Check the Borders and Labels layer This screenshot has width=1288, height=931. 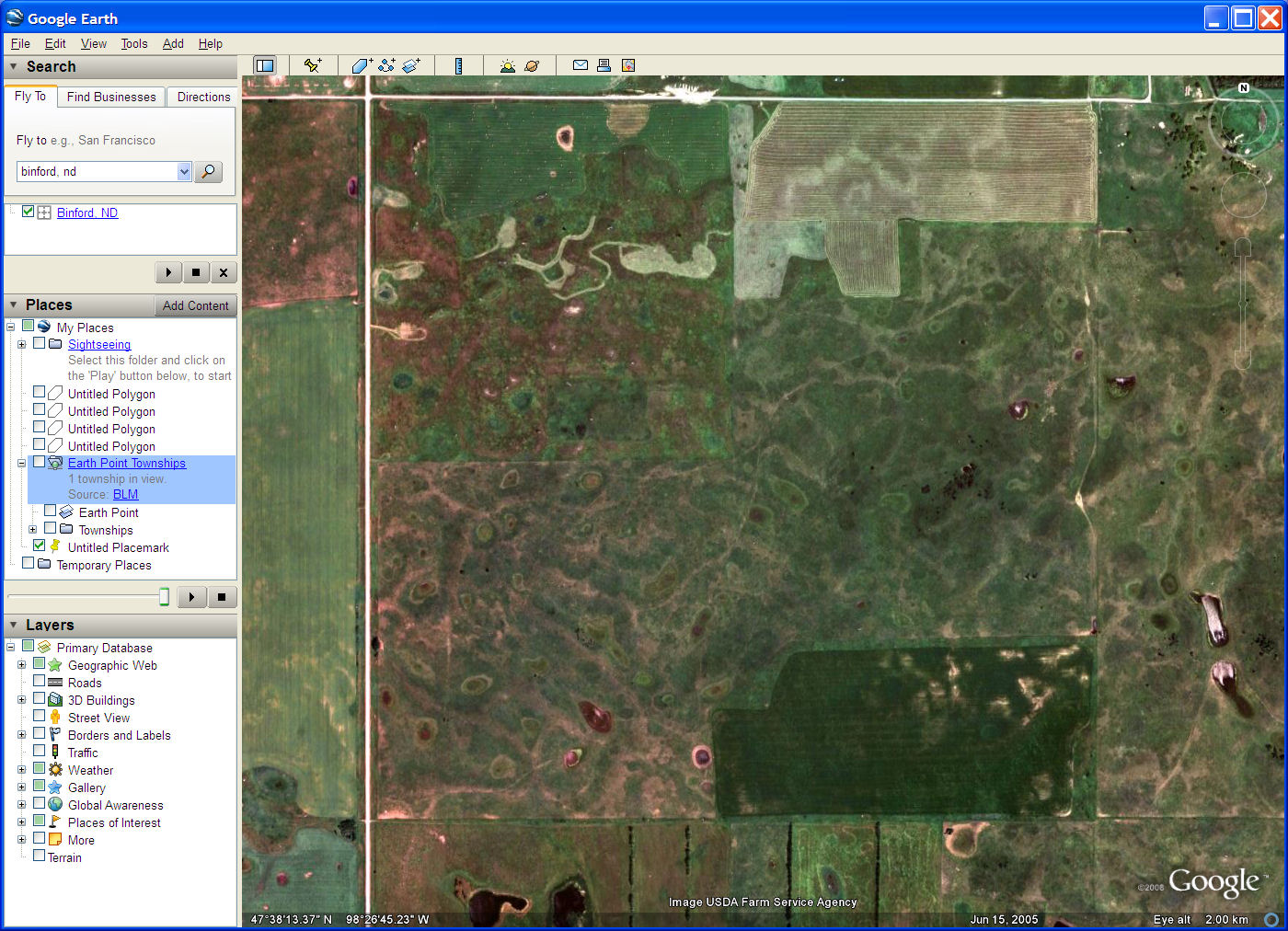pos(39,734)
